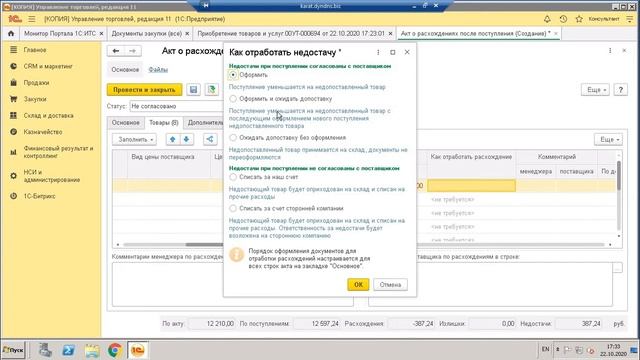This screenshot has width=640, height=360.
Task: Open notifications bell icon
Action: click(x=547, y=19)
